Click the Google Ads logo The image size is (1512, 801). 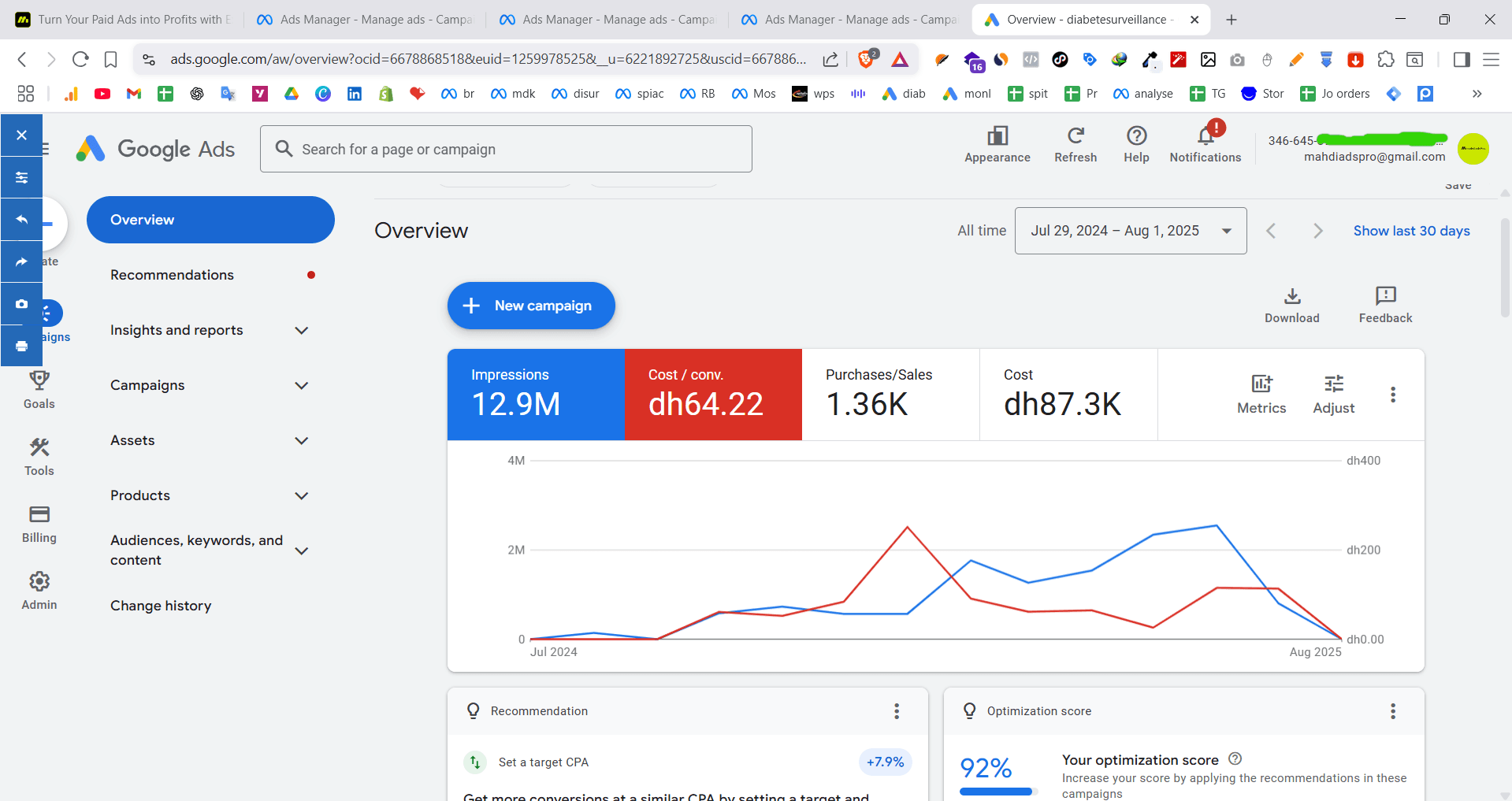point(155,149)
